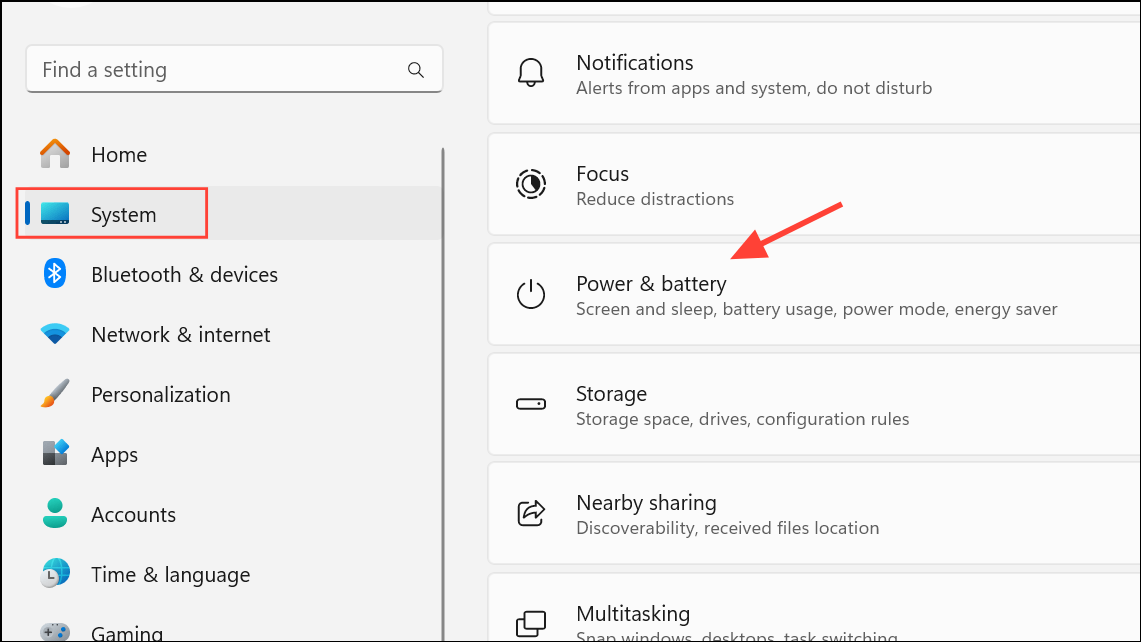Click the Focus half-circle icon

click(531, 184)
